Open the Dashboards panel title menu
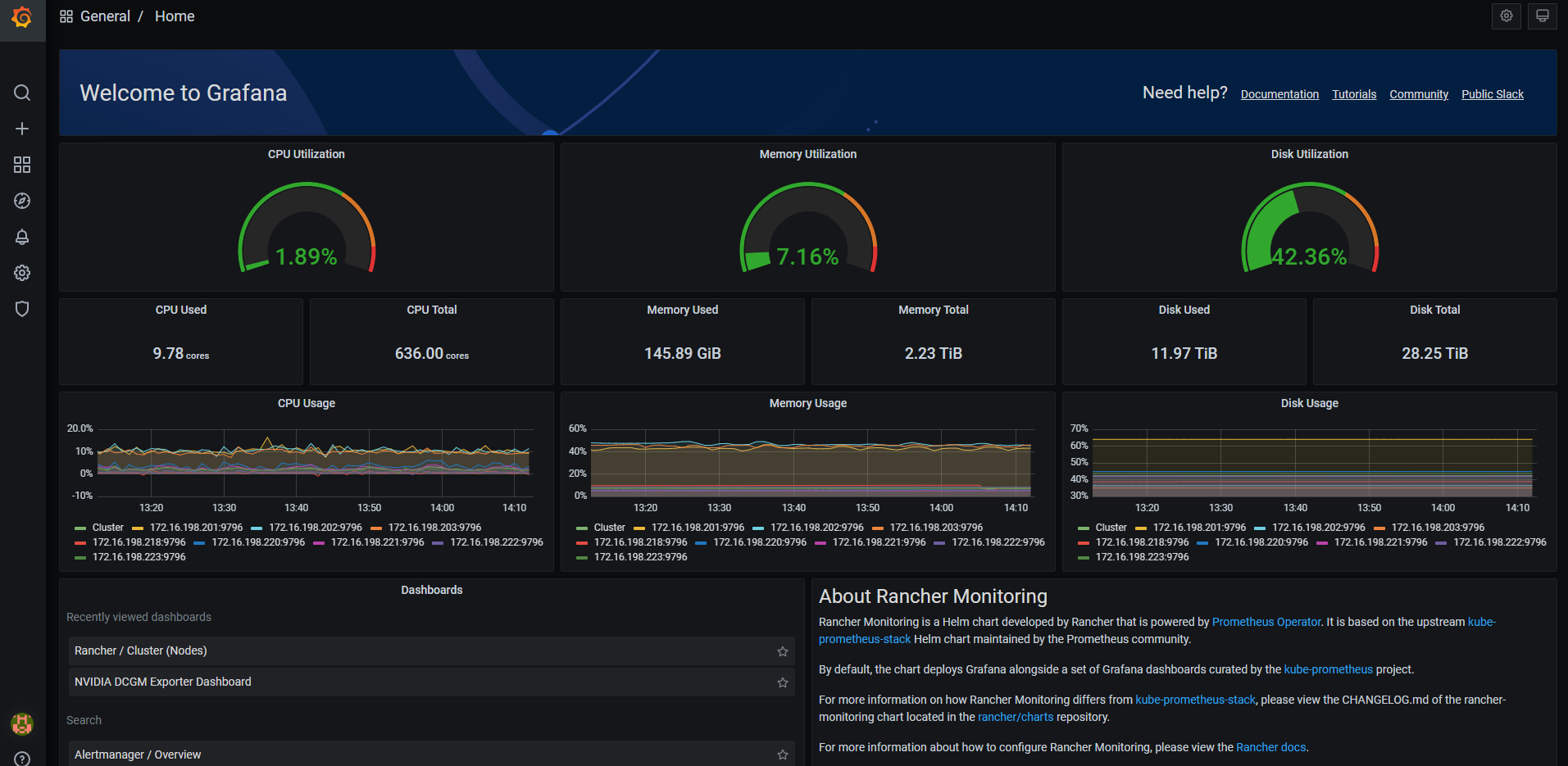This screenshot has width=1568, height=766. pos(432,590)
